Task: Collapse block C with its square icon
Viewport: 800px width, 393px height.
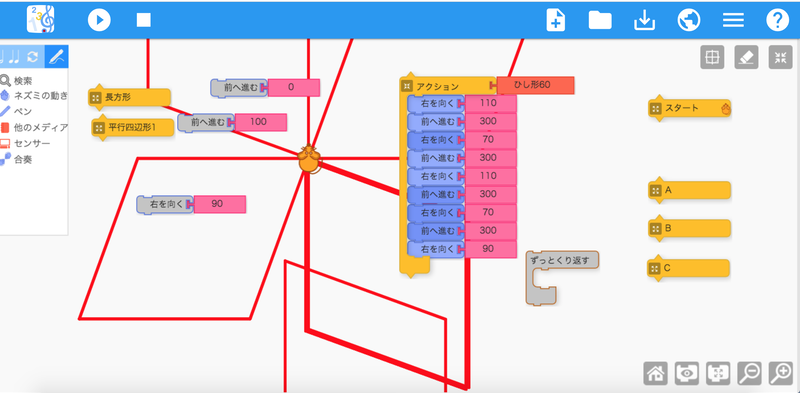Action: 655,268
